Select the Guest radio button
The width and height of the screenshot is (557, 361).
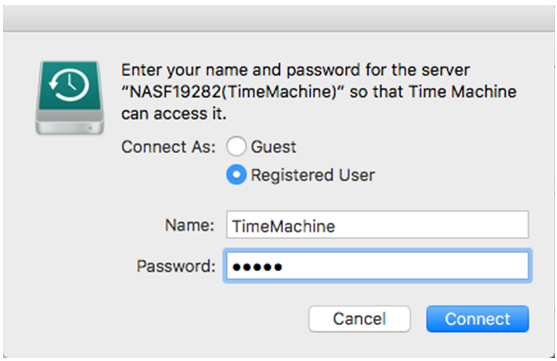[x=236, y=146]
